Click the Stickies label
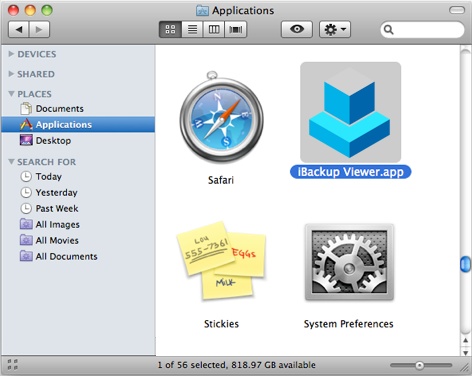Screen dimensions: 472x376 (221, 324)
